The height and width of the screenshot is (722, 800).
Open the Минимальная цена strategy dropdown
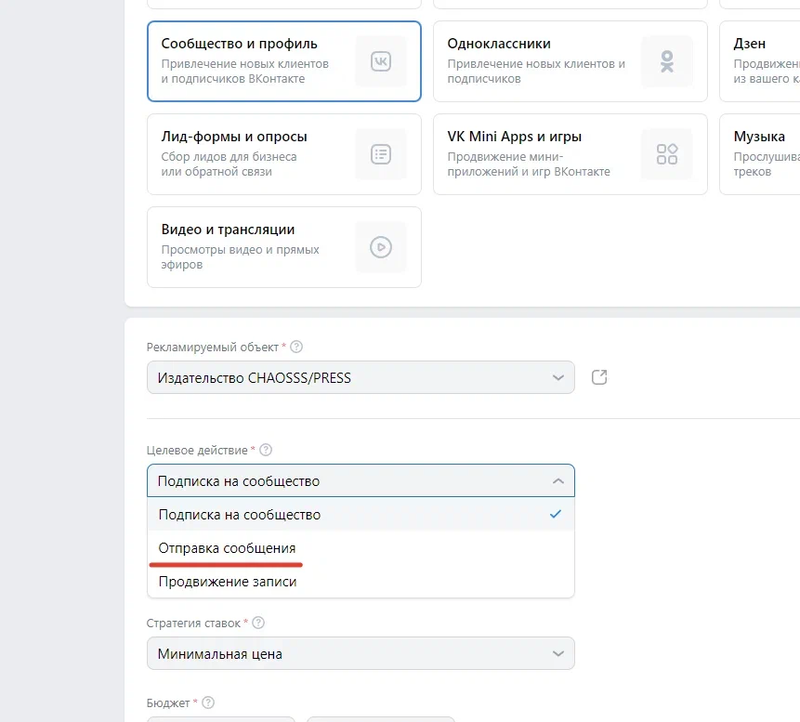[x=361, y=654]
